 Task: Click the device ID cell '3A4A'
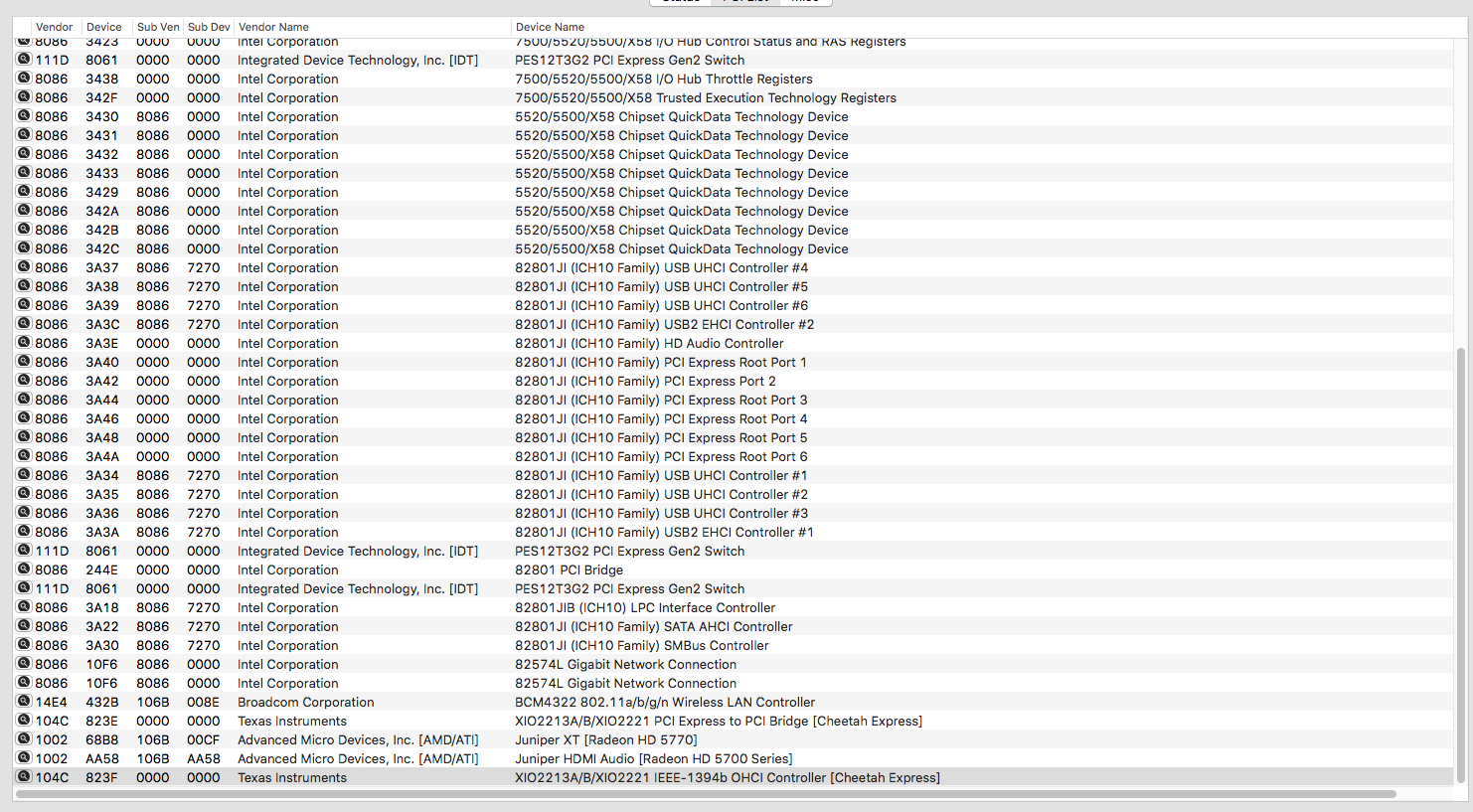click(101, 456)
